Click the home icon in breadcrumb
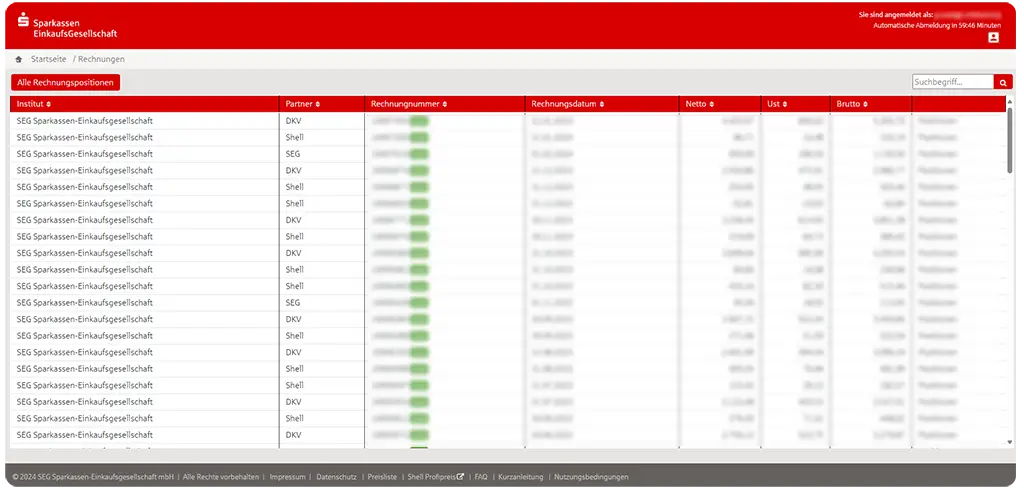1024x490 pixels. (18, 60)
